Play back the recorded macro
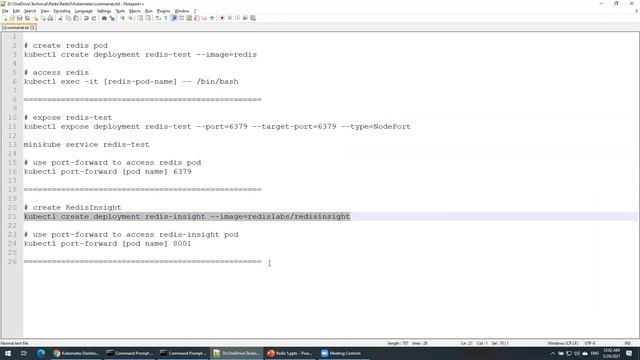This screenshot has height=360, width=640. [x=238, y=18]
